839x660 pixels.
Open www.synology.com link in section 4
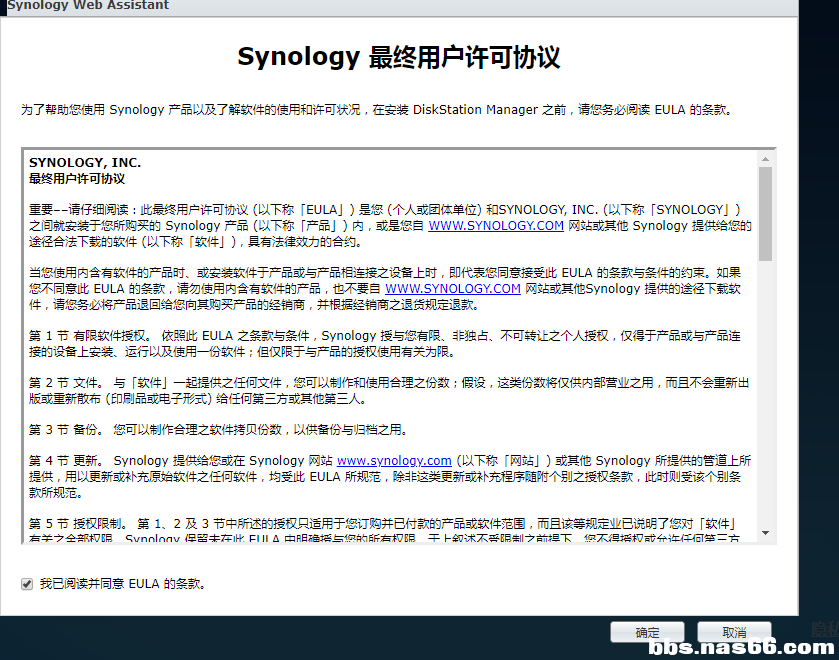point(394,461)
